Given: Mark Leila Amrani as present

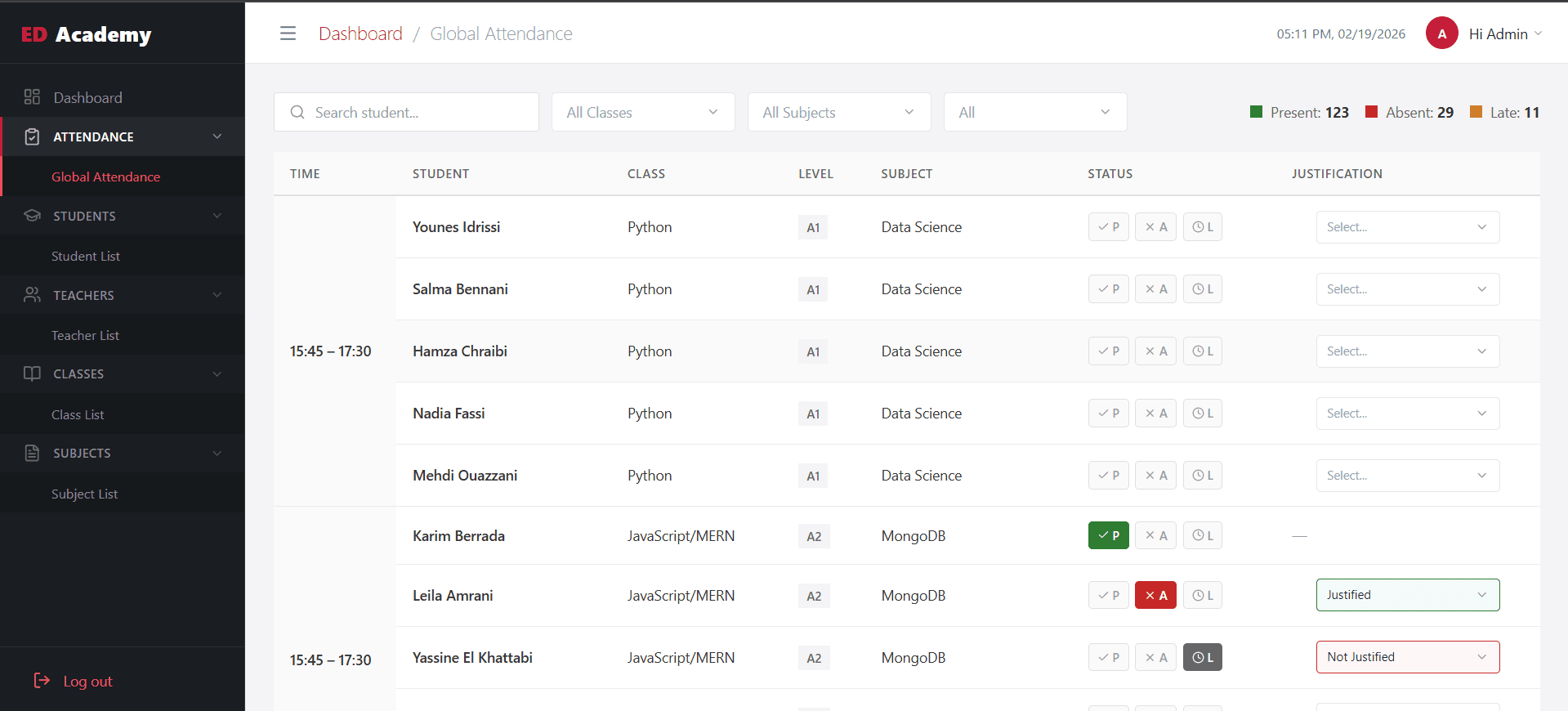Looking at the screenshot, I should [1109, 595].
